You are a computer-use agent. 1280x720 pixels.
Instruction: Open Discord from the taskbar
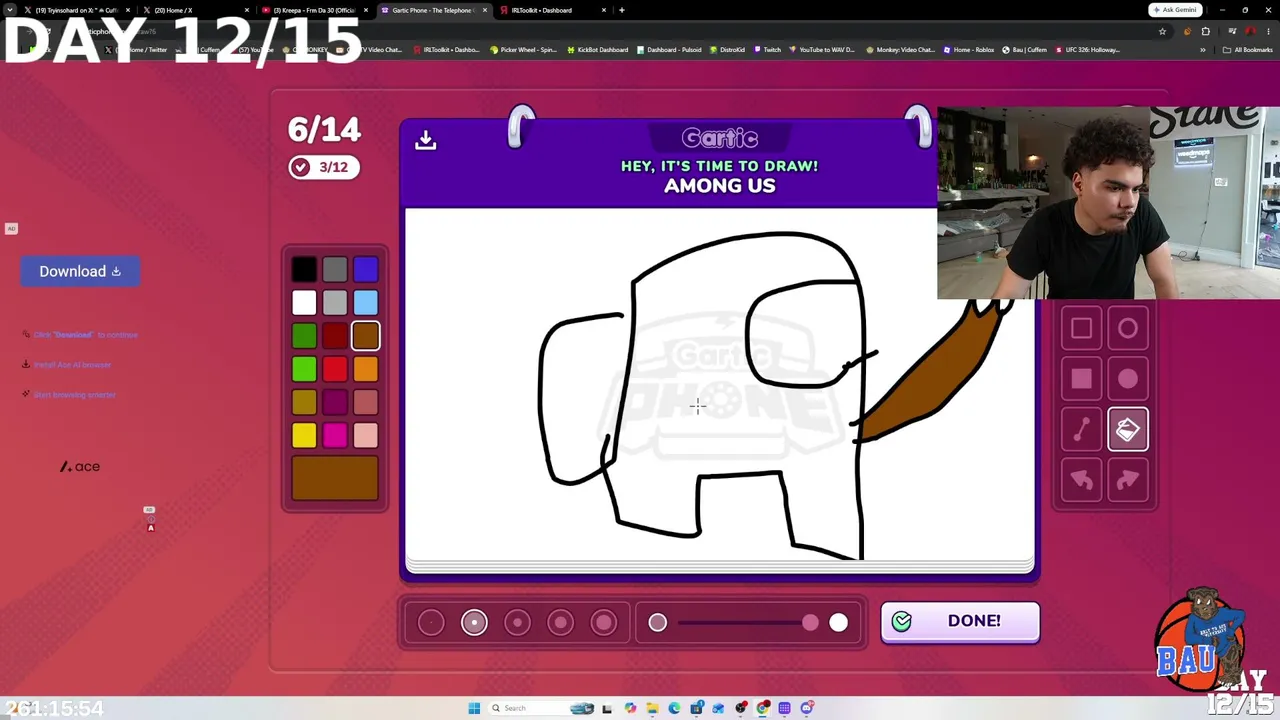(x=807, y=708)
